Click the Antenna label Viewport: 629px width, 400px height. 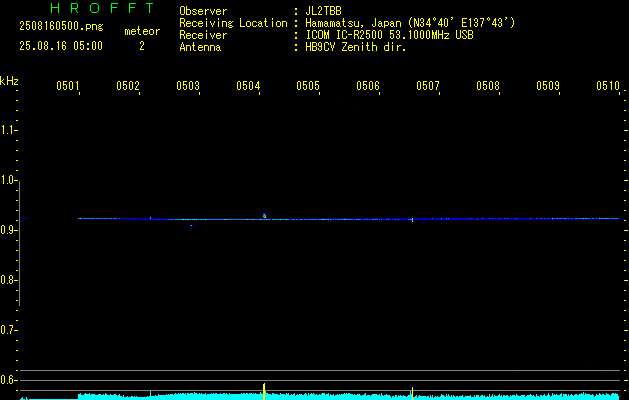point(200,47)
